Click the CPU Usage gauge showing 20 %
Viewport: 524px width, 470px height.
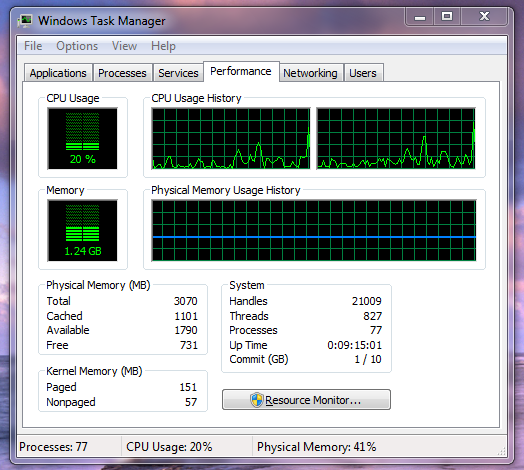click(83, 138)
